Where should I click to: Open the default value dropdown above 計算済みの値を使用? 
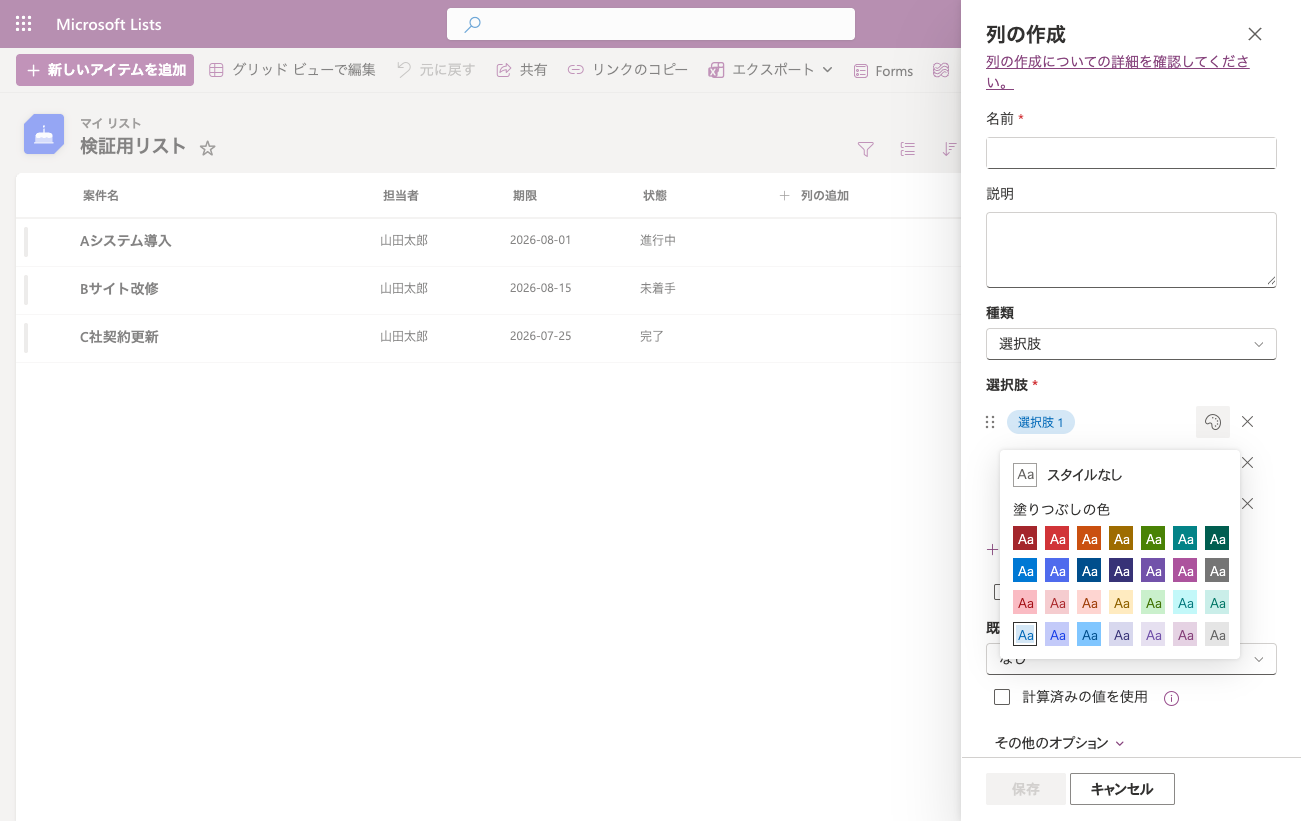pyautogui.click(x=1131, y=659)
